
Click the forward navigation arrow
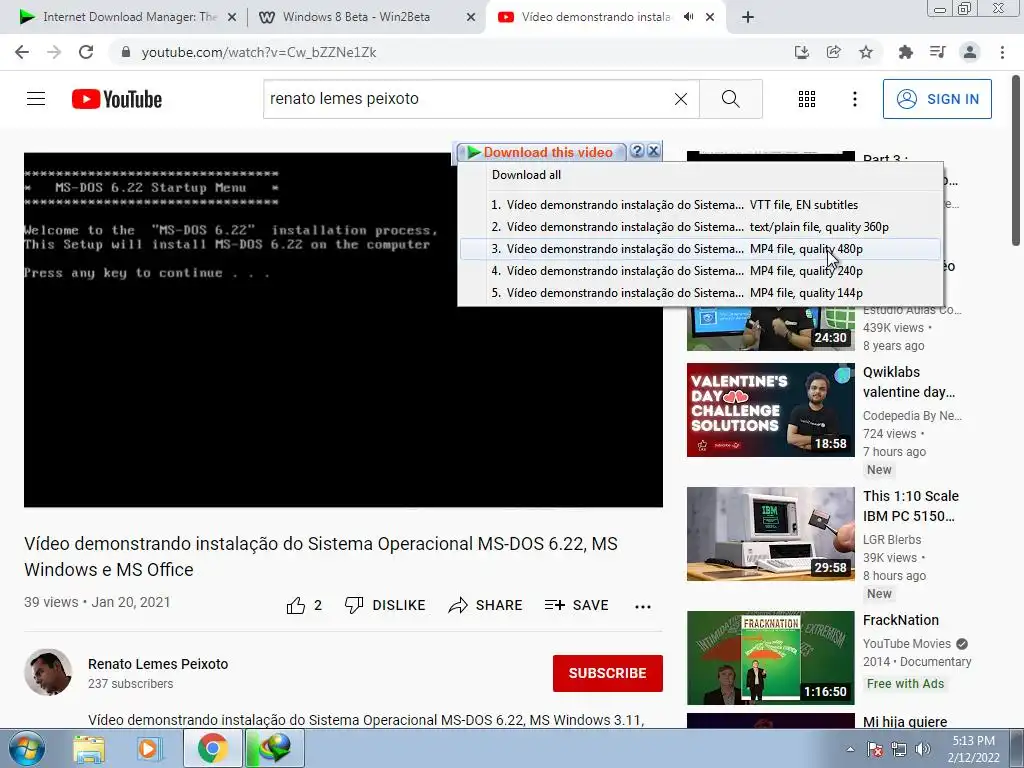(x=54, y=52)
